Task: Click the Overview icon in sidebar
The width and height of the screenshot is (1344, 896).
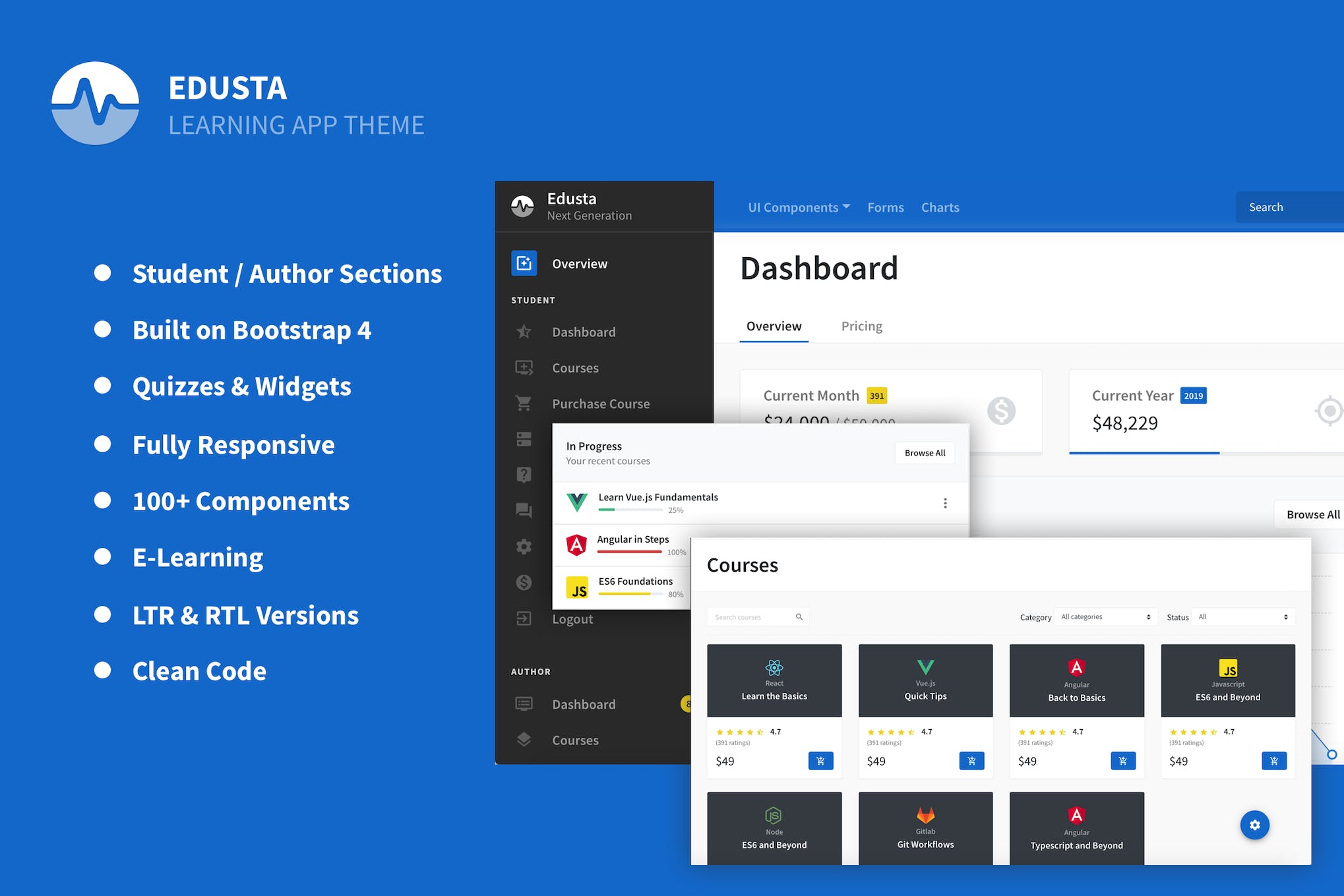Action: [x=524, y=264]
